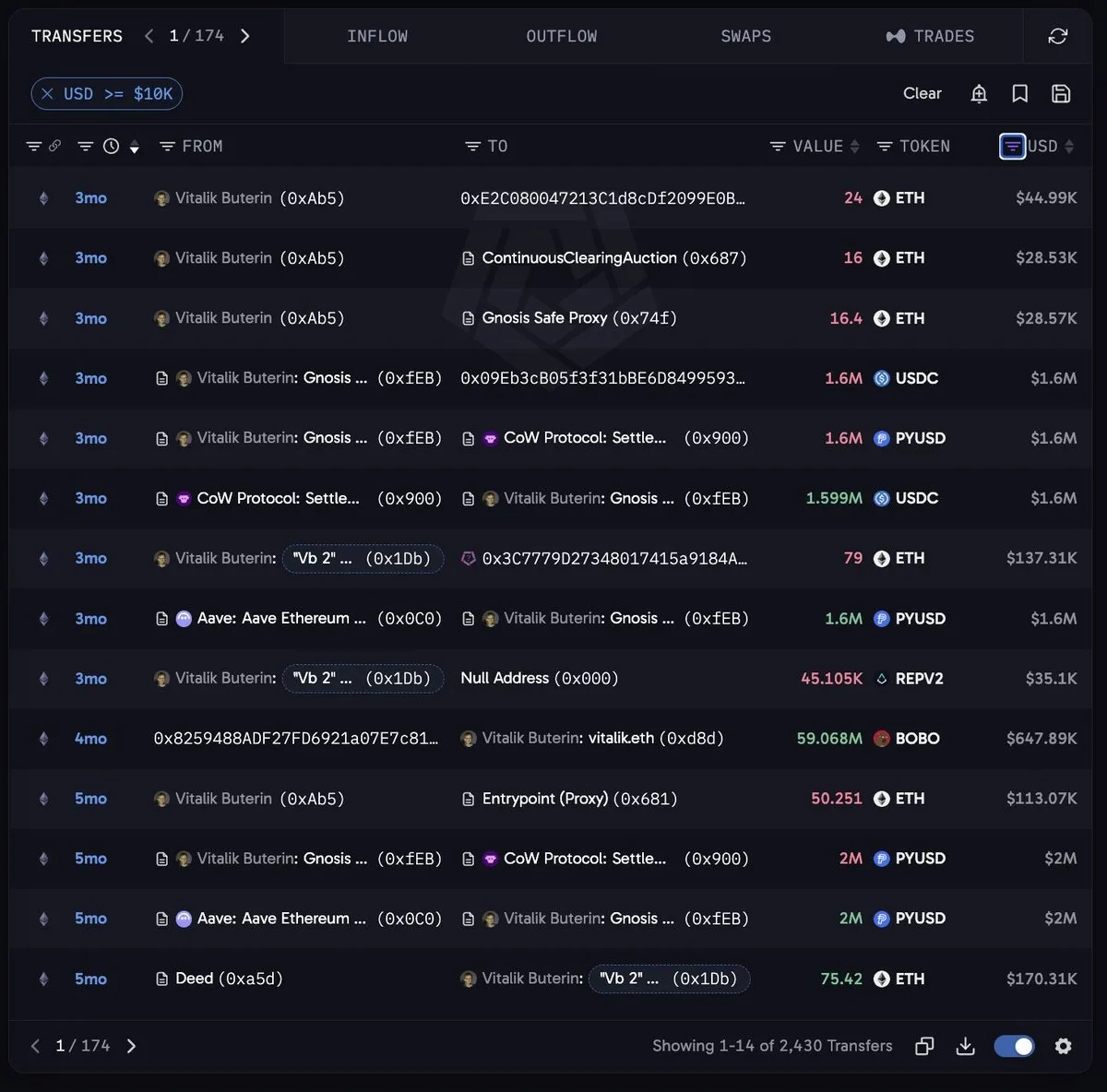This screenshot has height=1092, width=1107.
Task: Save filter with the floppy disk icon
Action: point(1061,93)
